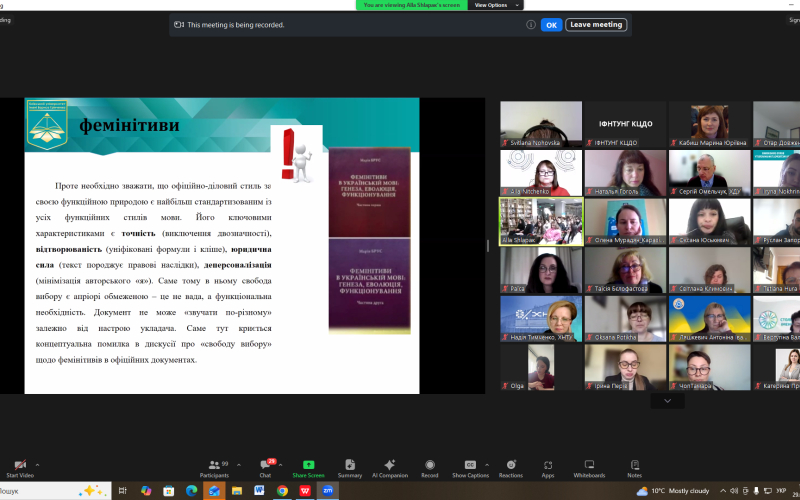Open File Explorer from the taskbar
This screenshot has height=500, width=800.
point(237,491)
